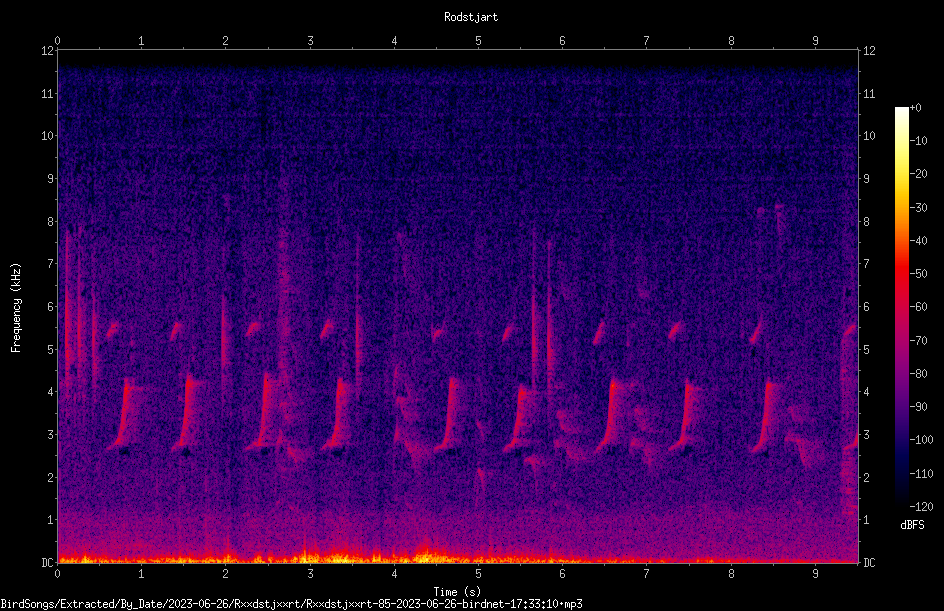This screenshot has width=944, height=611.
Task: Click the "5" kHz tick on the left frequency axis
Action: pyautogui.click(x=50, y=349)
